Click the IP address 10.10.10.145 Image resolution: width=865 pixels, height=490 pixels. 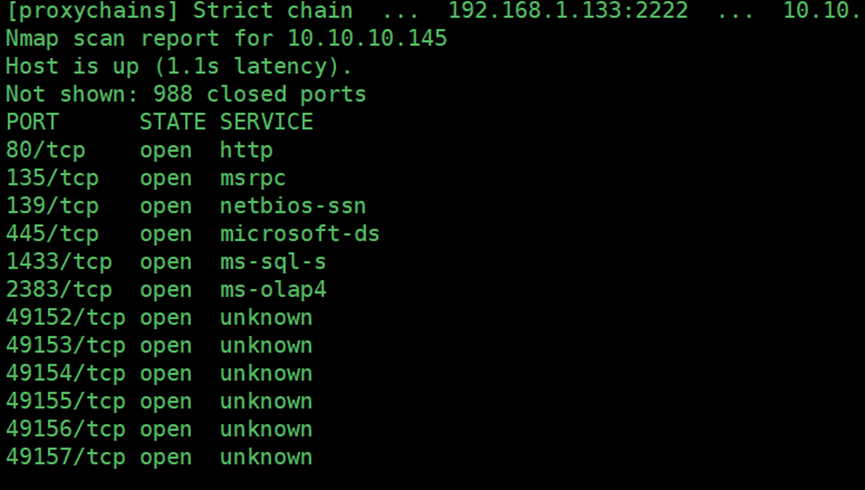[367, 38]
